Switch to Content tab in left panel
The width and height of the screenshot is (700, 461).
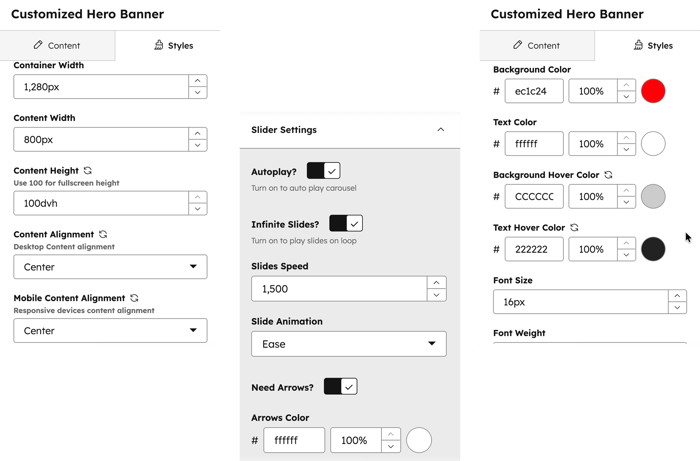[x=57, y=46]
